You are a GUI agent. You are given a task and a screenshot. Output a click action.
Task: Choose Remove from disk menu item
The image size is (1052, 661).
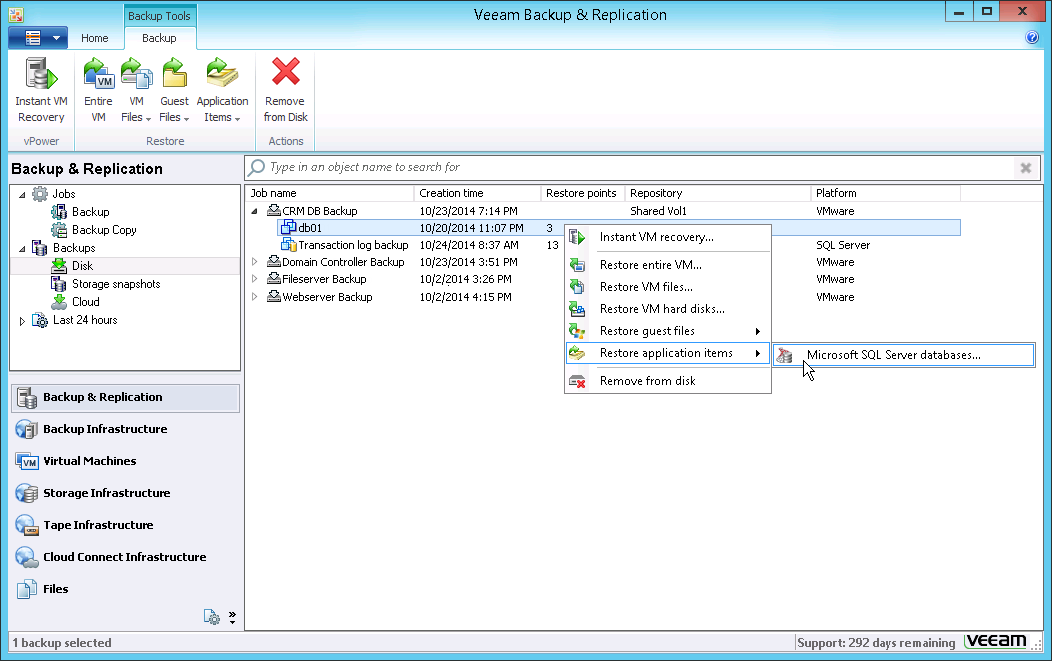coord(668,381)
